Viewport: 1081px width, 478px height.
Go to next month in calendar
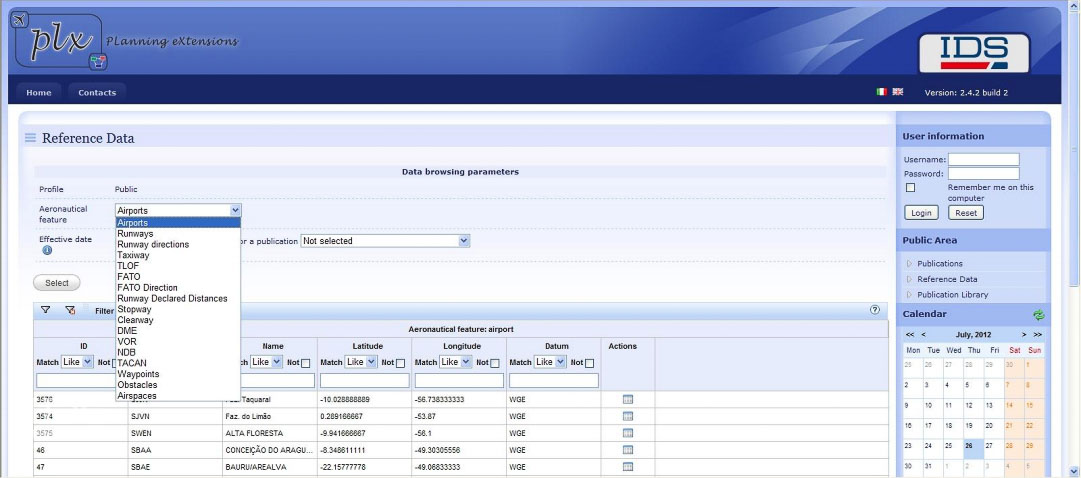pyautogui.click(x=1024, y=335)
